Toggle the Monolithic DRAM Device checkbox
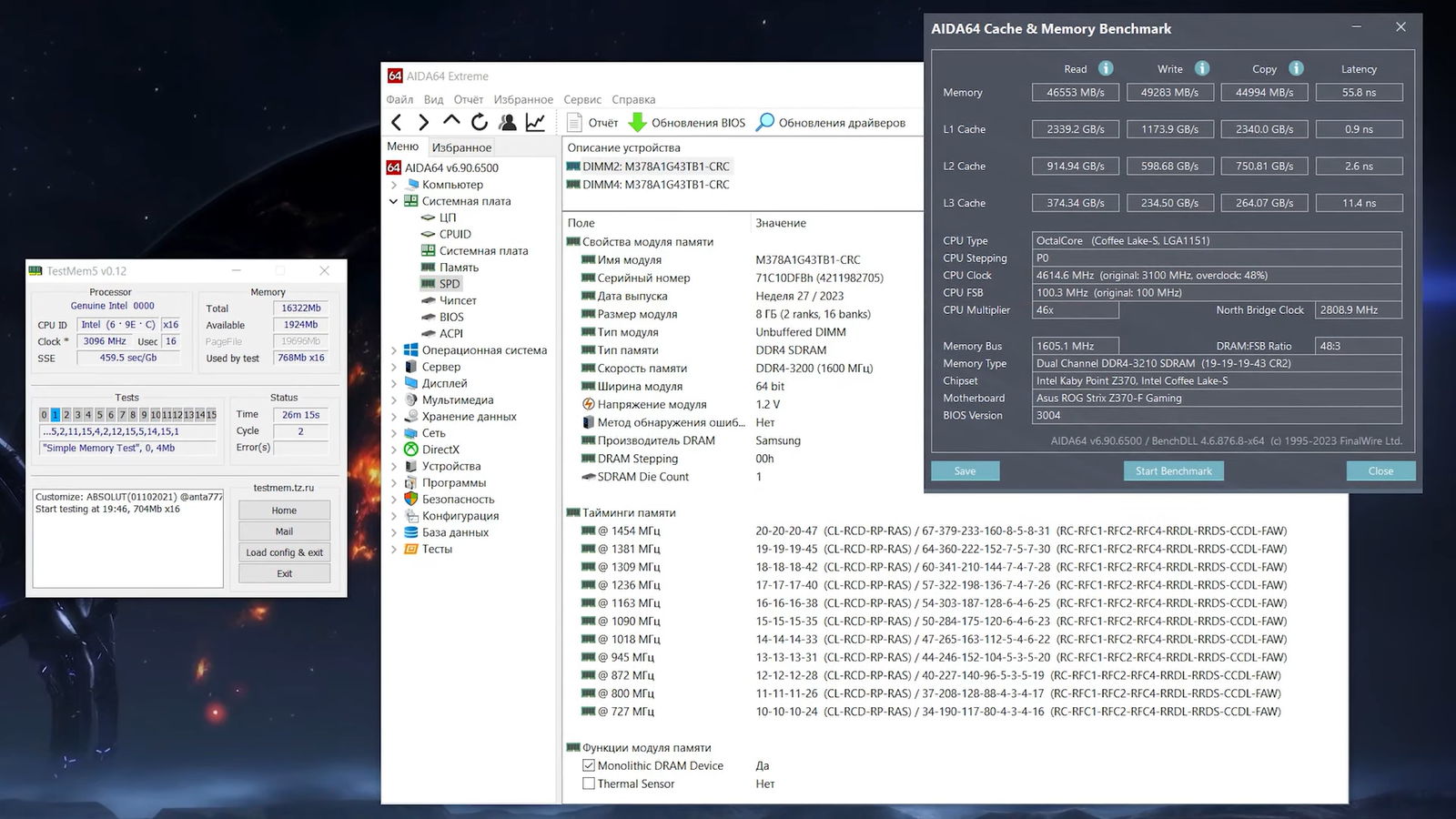1456x819 pixels. 589,765
